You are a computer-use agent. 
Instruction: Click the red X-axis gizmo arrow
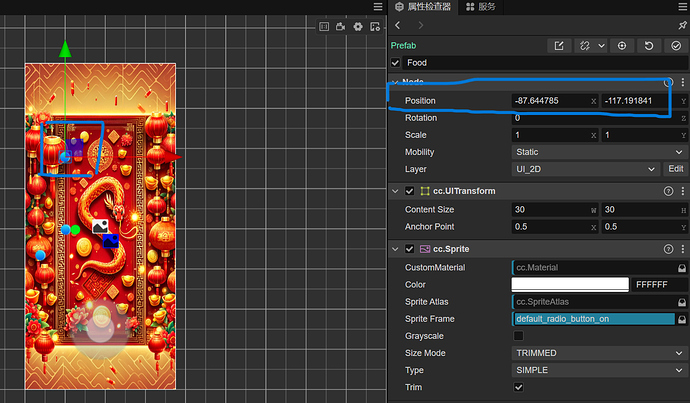point(172,157)
